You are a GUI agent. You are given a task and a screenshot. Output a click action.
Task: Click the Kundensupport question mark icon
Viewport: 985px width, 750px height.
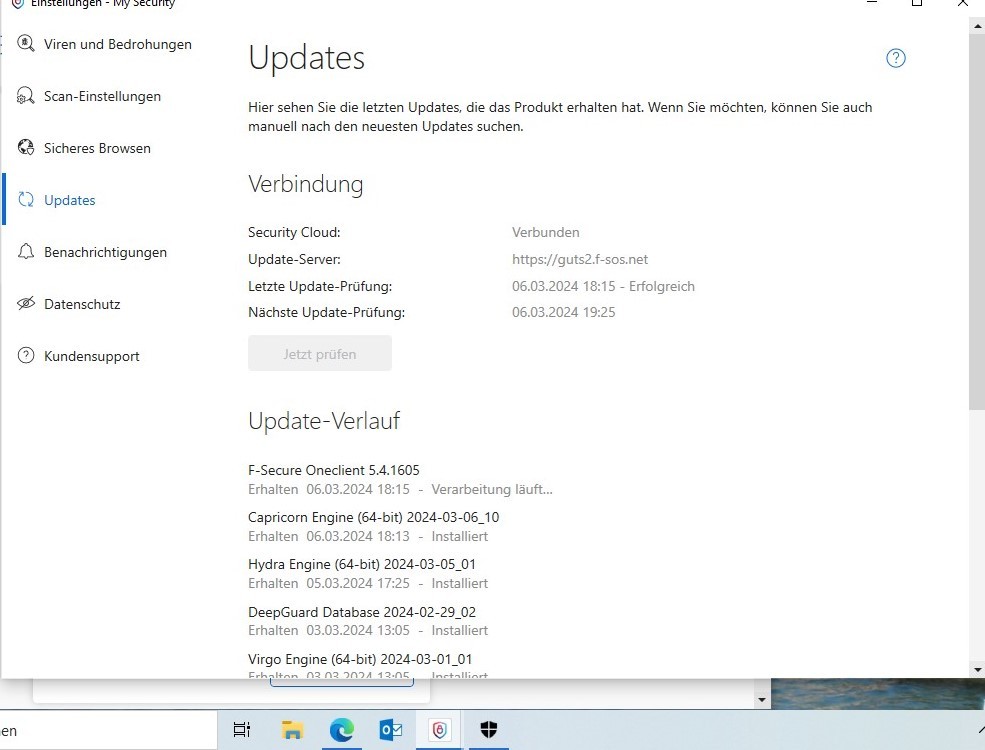click(26, 356)
